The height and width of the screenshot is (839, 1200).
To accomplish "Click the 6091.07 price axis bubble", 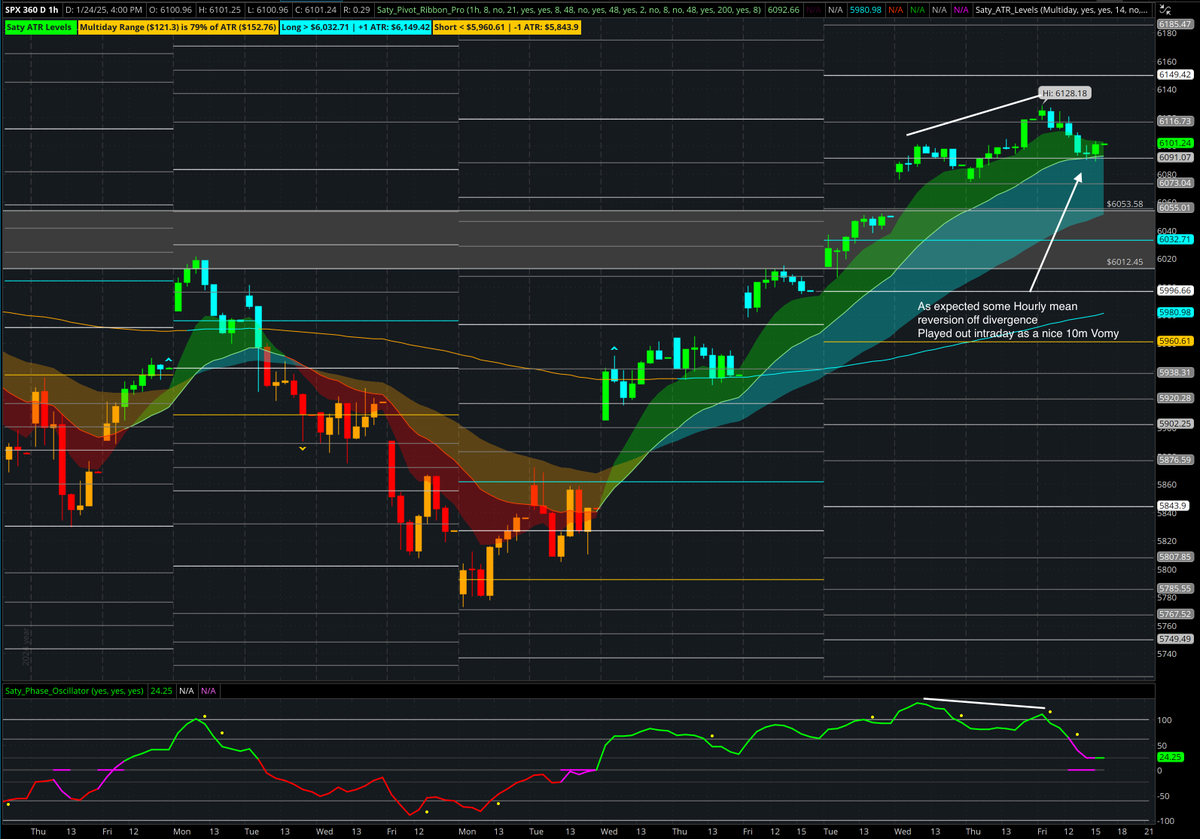I will (1174, 157).
